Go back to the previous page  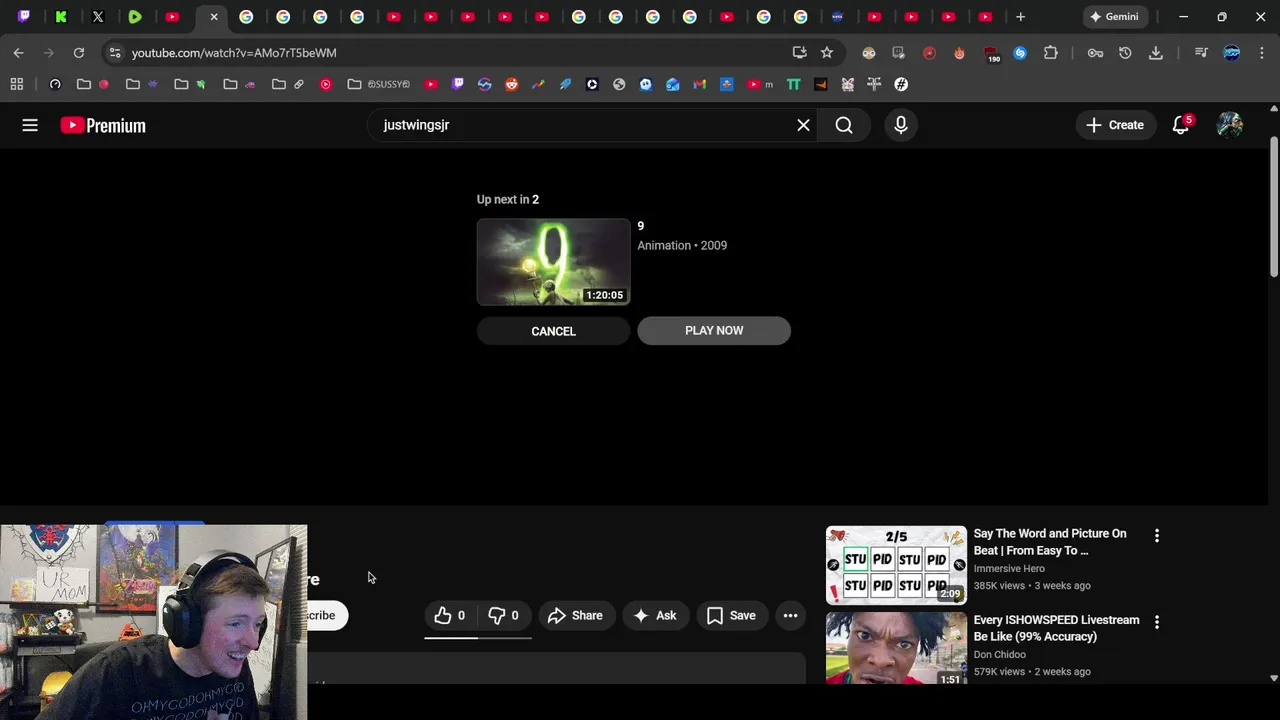point(18,53)
